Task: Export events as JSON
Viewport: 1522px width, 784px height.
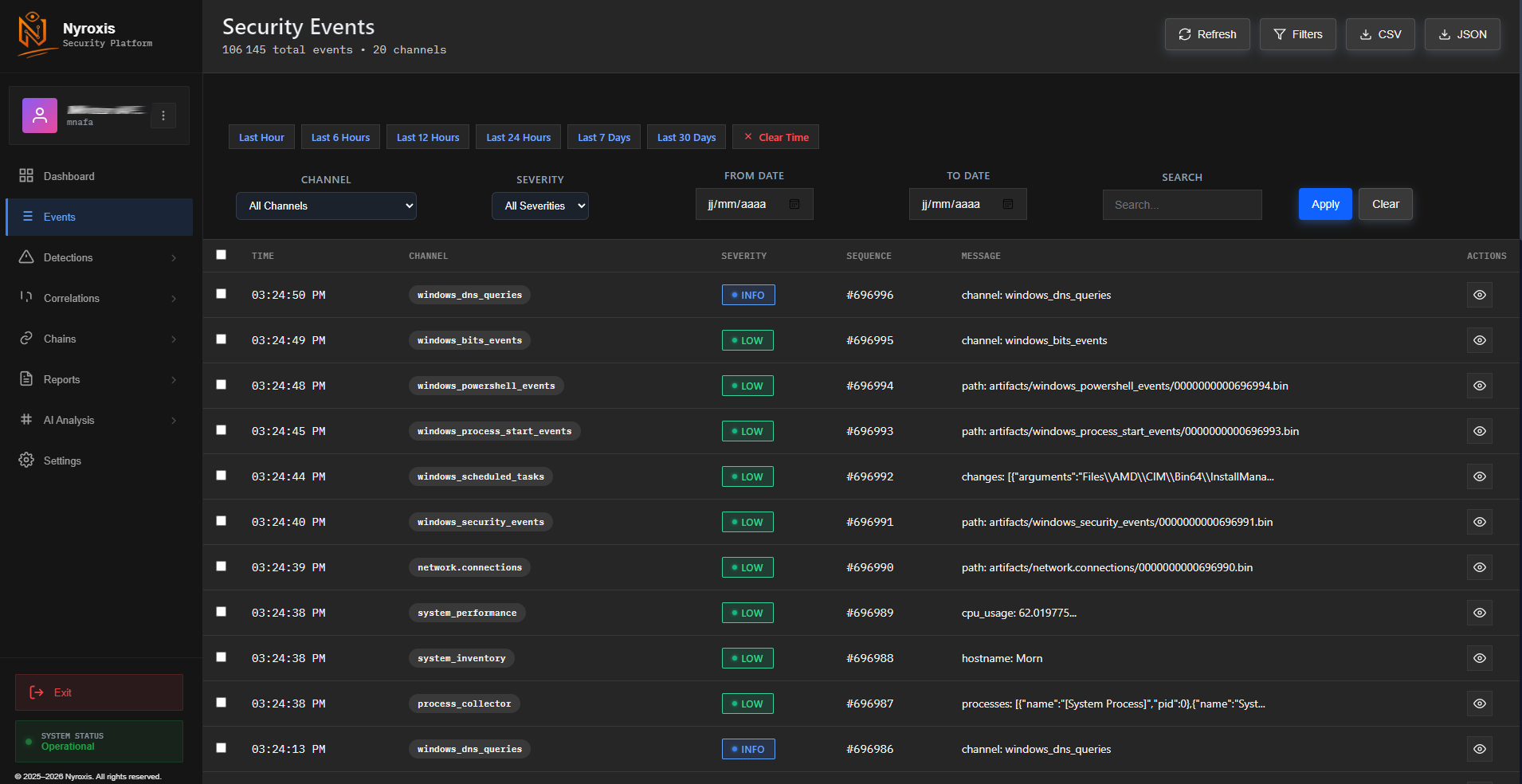Action: pyautogui.click(x=1462, y=34)
